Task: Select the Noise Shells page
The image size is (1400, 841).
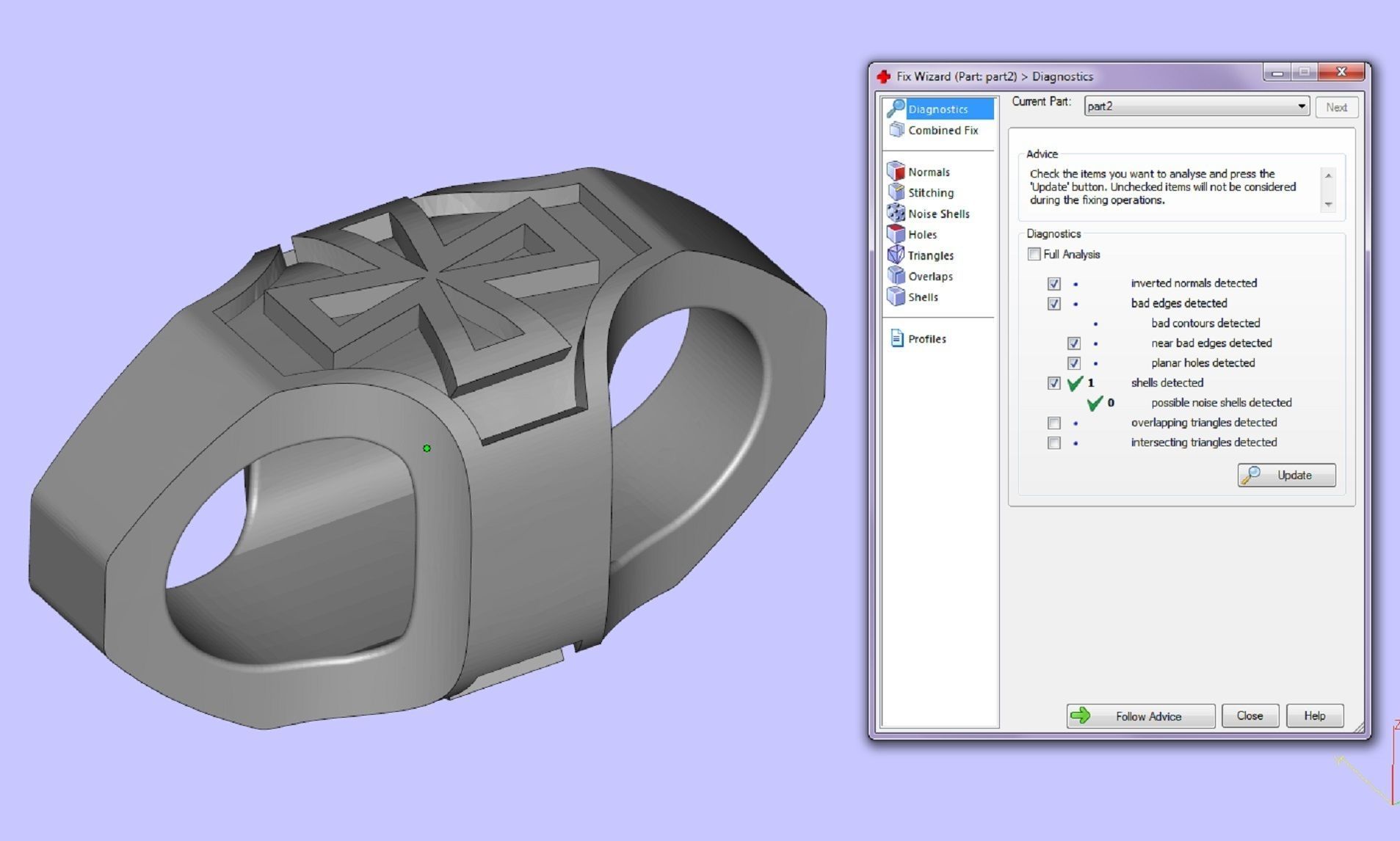Action: 939,214
